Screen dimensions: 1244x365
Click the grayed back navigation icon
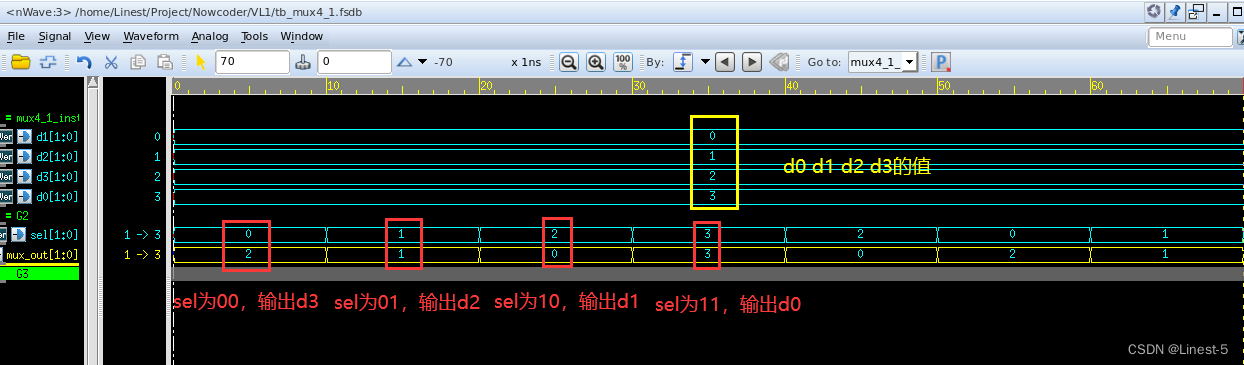click(780, 62)
